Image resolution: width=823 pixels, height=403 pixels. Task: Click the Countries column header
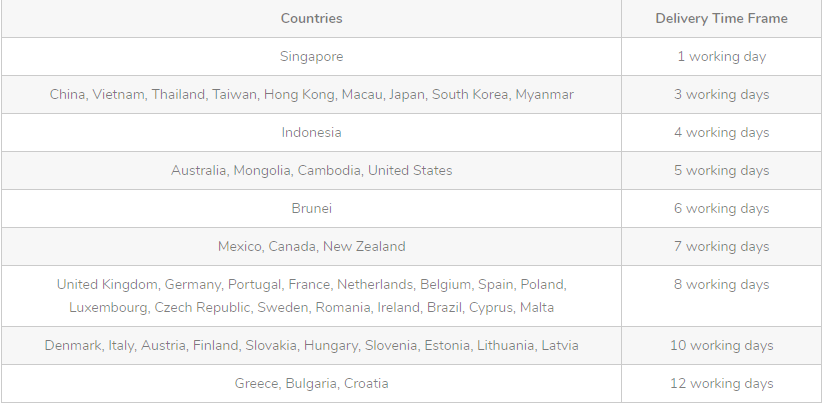311,18
